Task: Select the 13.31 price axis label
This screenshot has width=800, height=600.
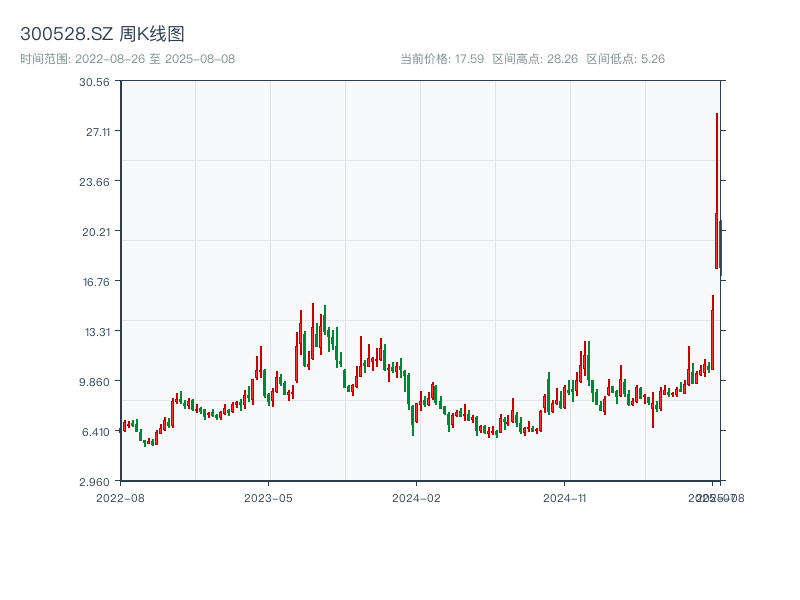Action: [94, 332]
